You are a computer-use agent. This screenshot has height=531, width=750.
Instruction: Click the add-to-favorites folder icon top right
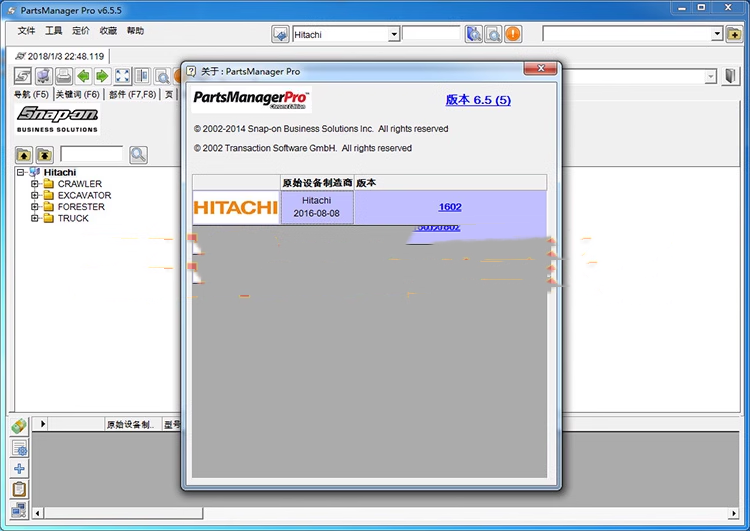point(734,34)
